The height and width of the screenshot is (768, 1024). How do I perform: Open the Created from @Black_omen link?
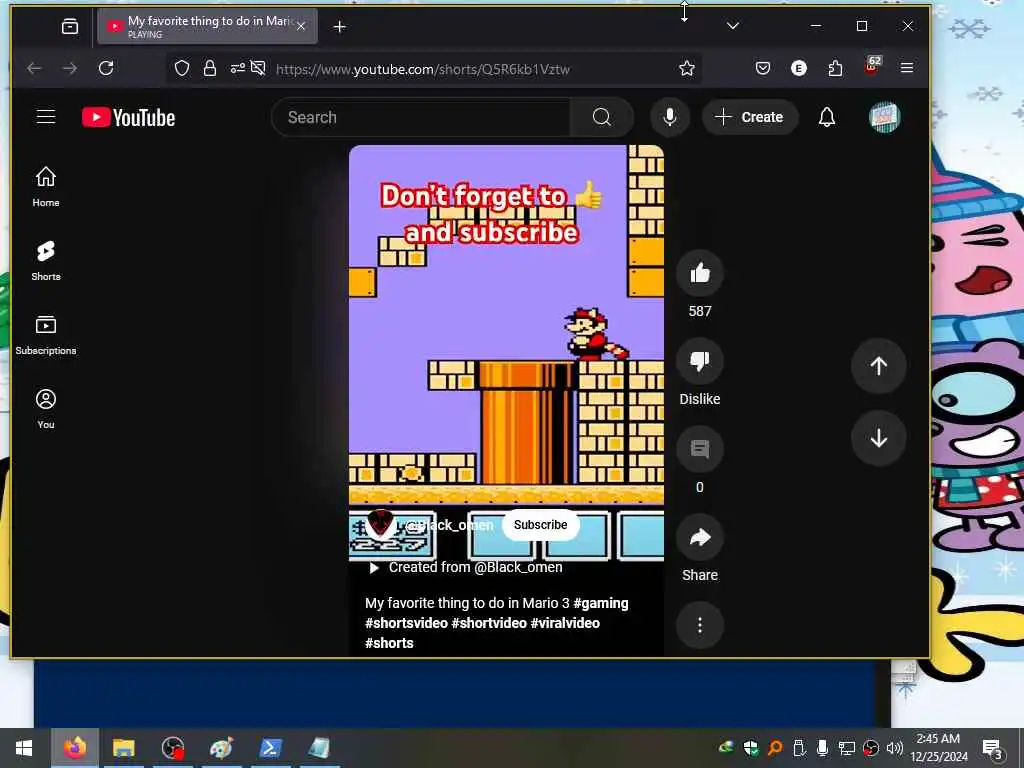tap(466, 568)
